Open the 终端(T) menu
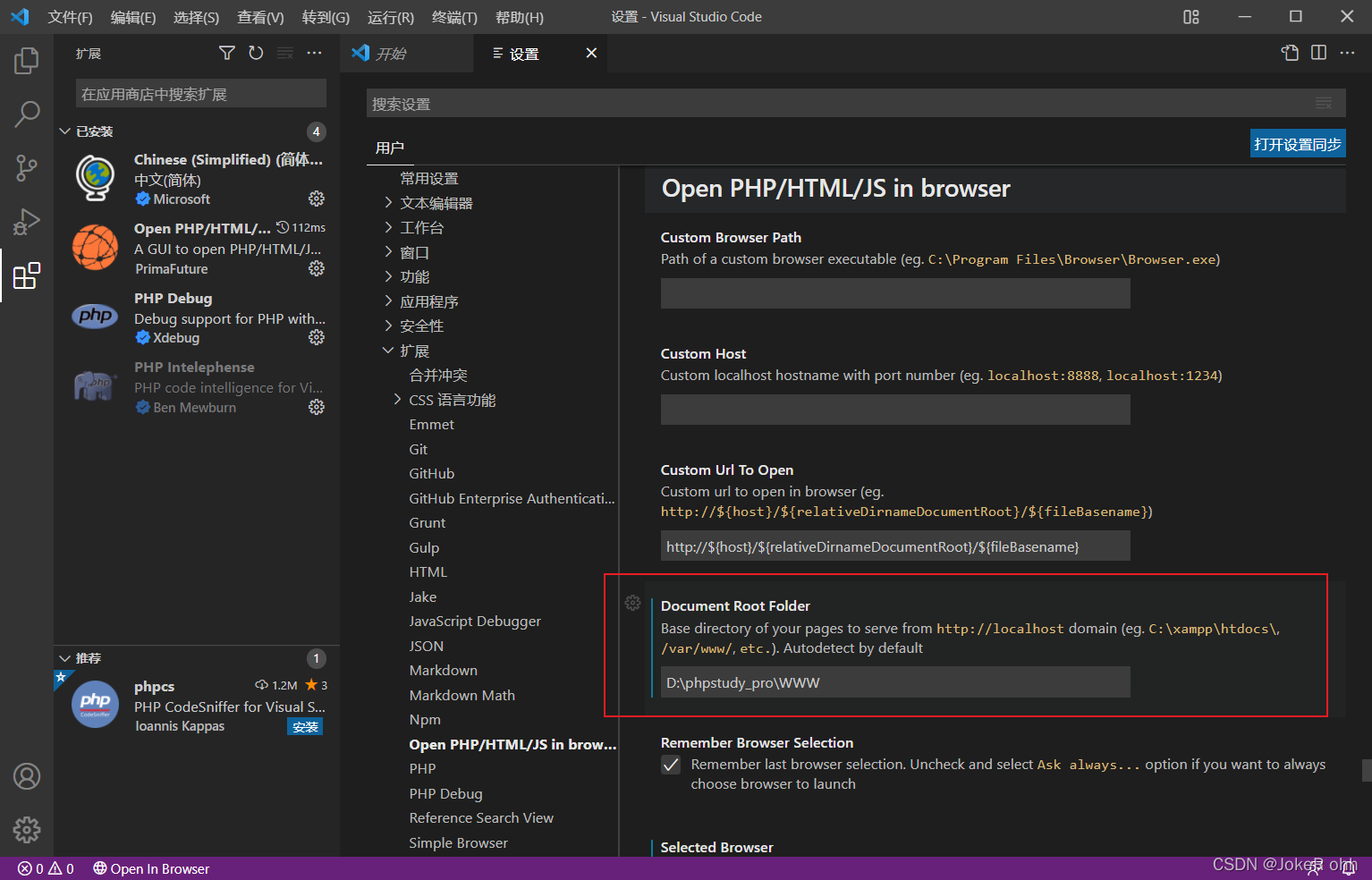Image resolution: width=1372 pixels, height=880 pixels. [x=454, y=17]
